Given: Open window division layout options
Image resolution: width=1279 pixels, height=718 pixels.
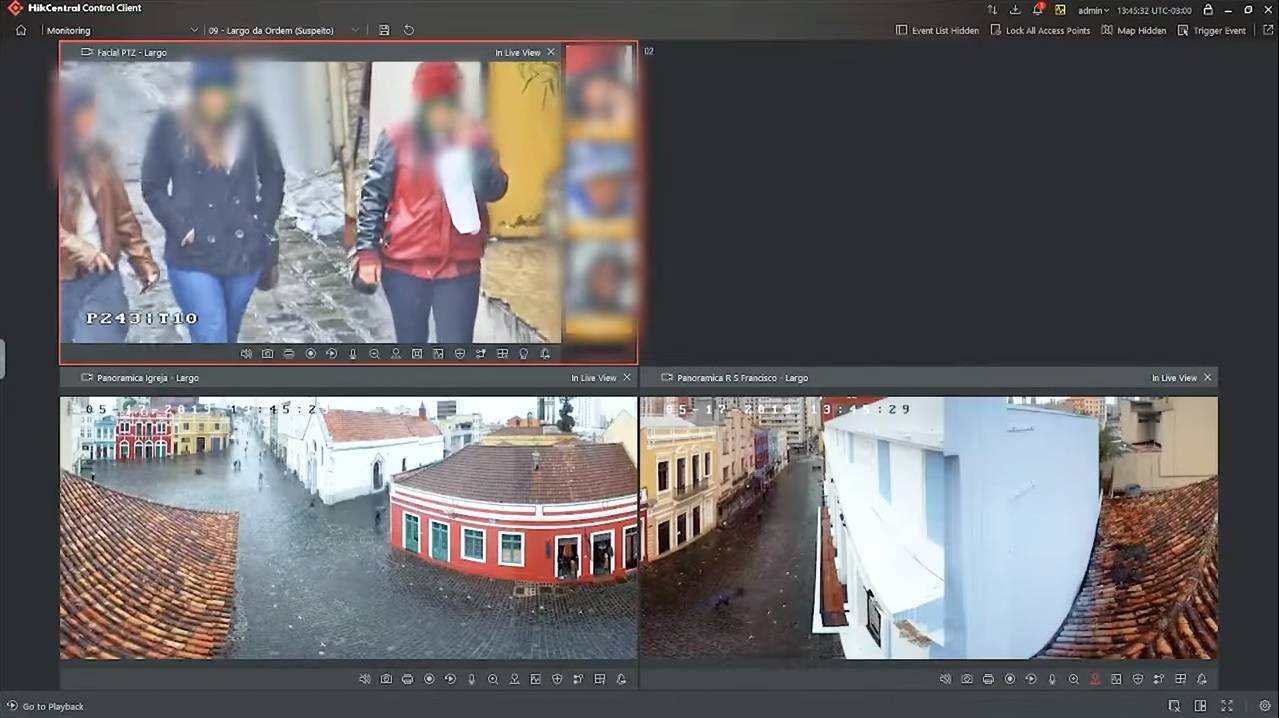Looking at the screenshot, I should 1201,706.
